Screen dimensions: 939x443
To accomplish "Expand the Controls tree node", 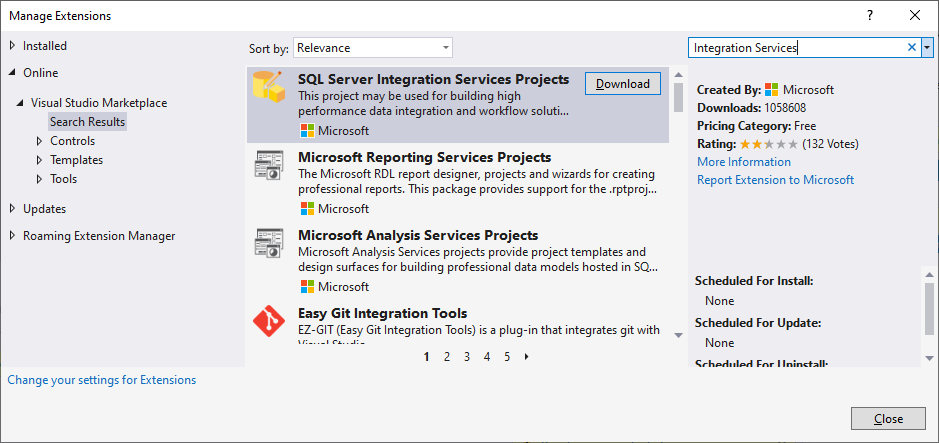I will coord(38,141).
